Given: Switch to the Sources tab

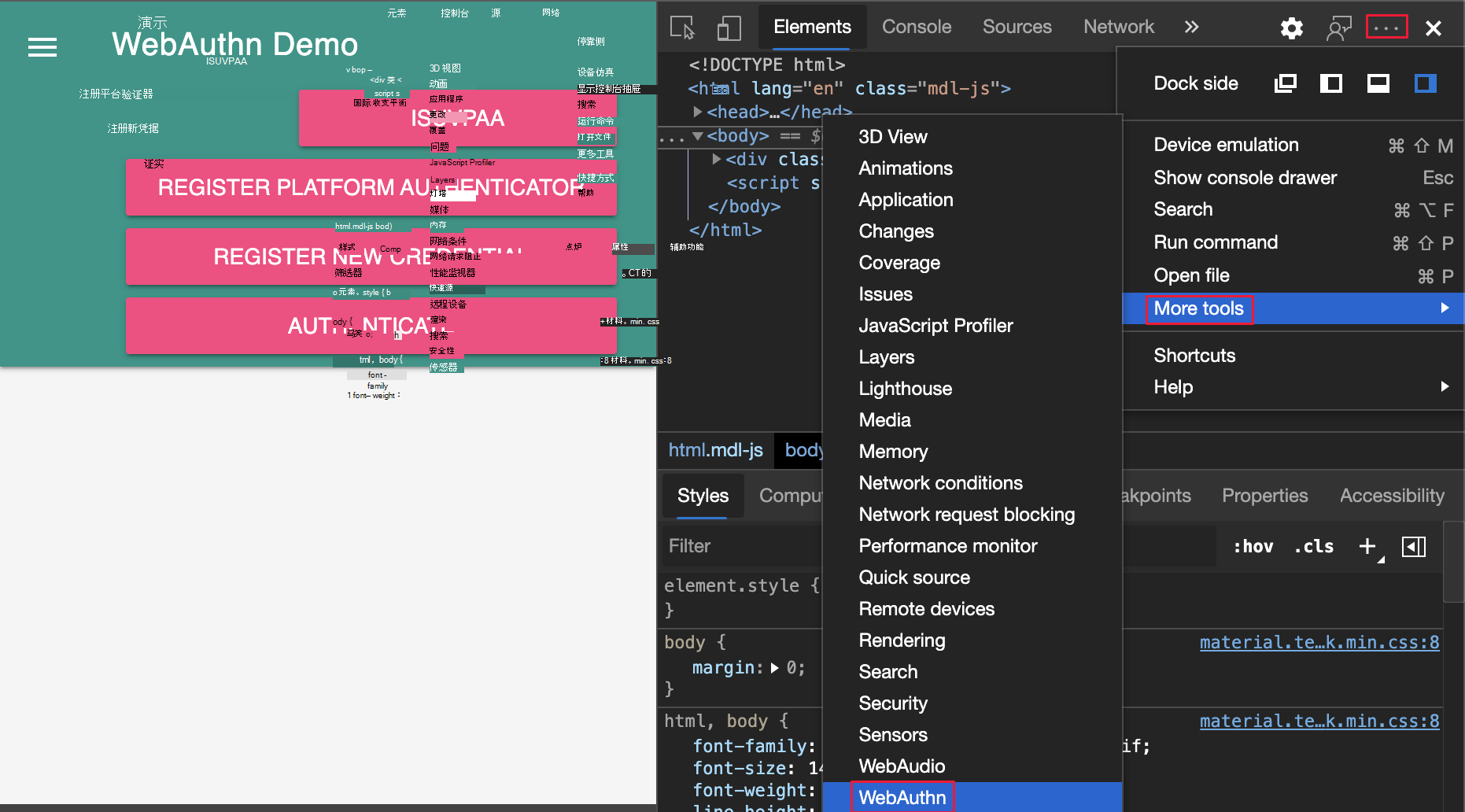Looking at the screenshot, I should click(x=1017, y=28).
